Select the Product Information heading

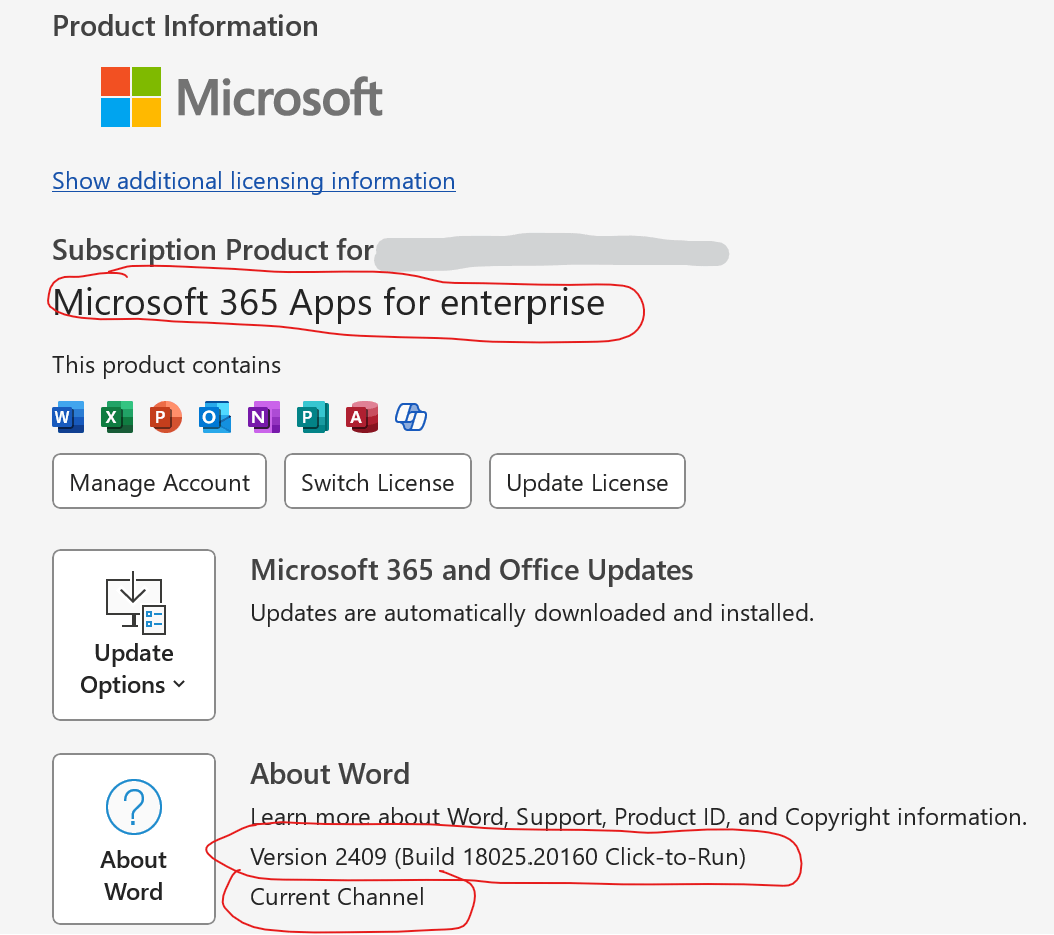pyautogui.click(x=186, y=26)
